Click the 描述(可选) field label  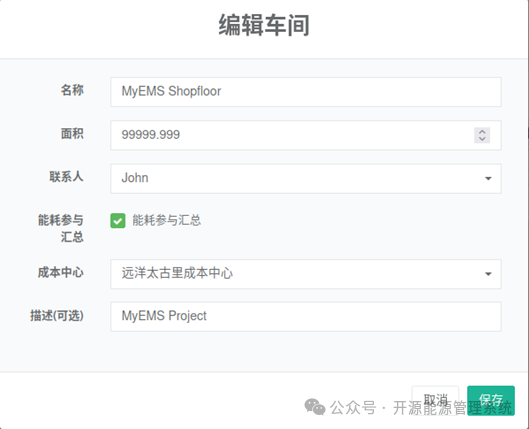57,316
